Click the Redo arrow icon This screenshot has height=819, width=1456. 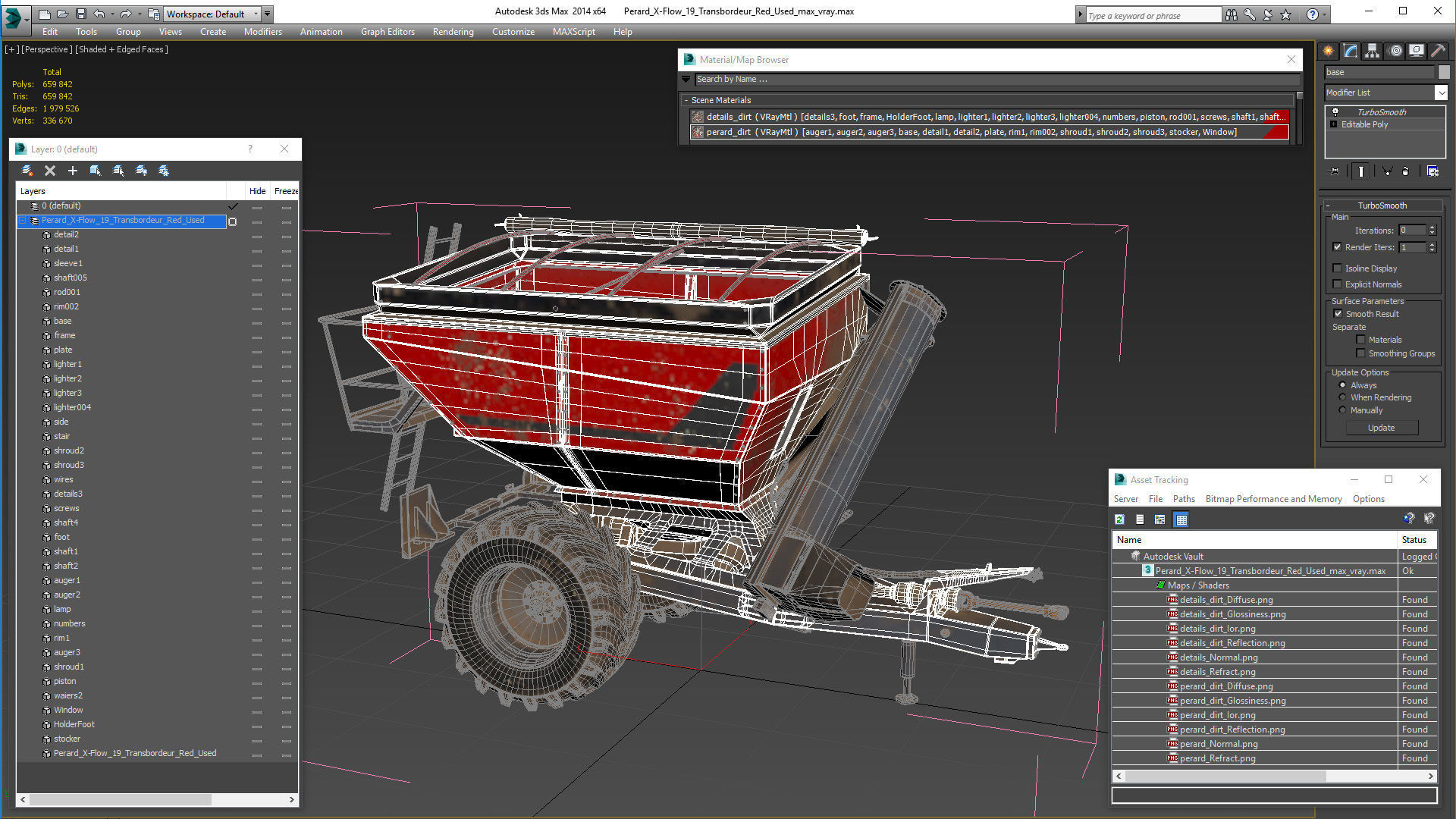[x=126, y=14]
